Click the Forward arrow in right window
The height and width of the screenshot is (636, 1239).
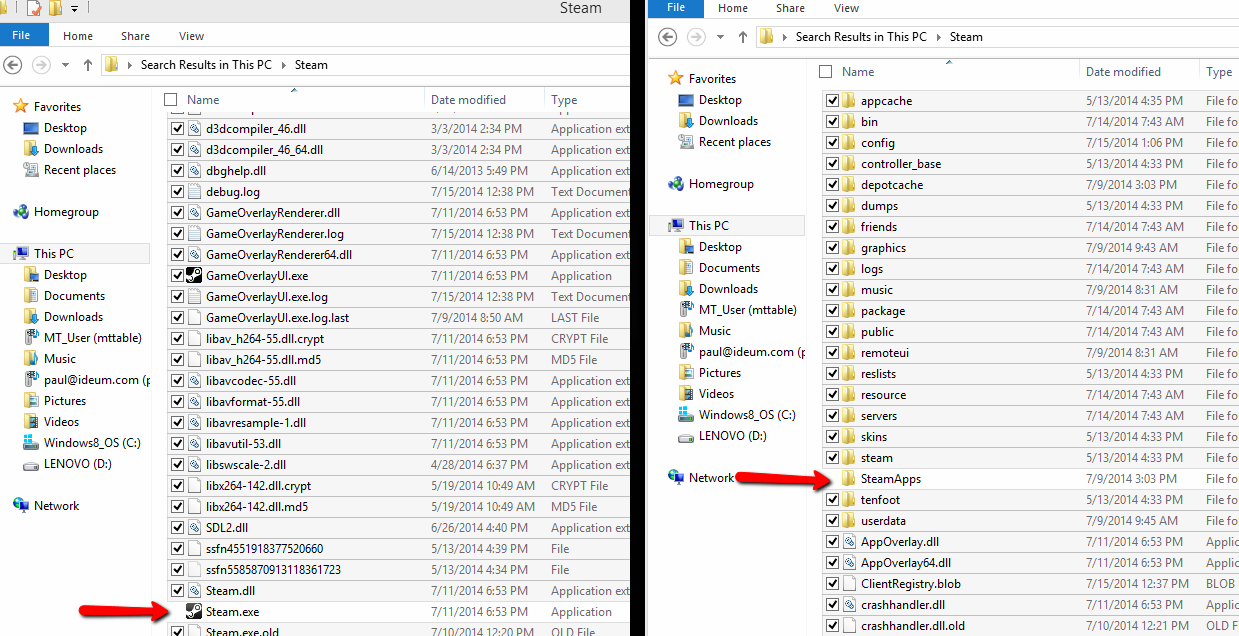click(697, 37)
